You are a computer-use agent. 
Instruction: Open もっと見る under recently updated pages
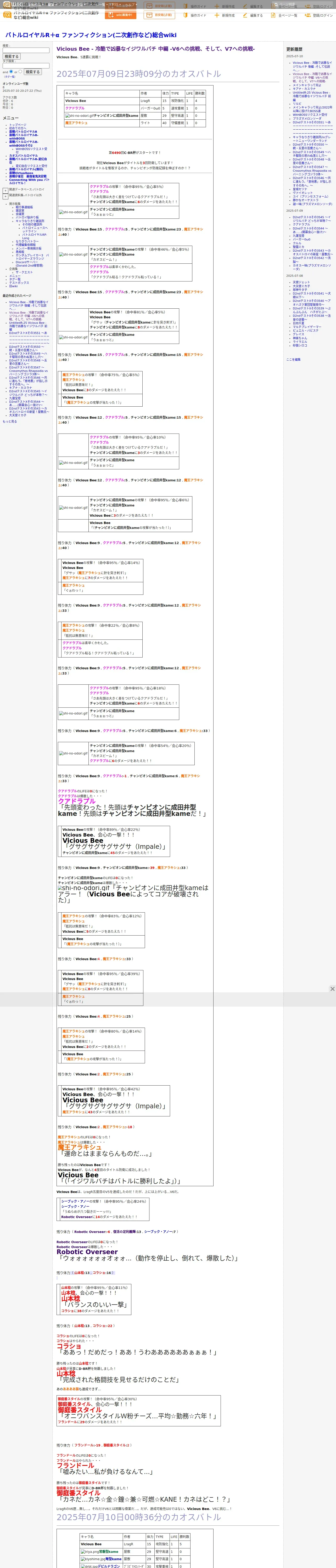10,421
